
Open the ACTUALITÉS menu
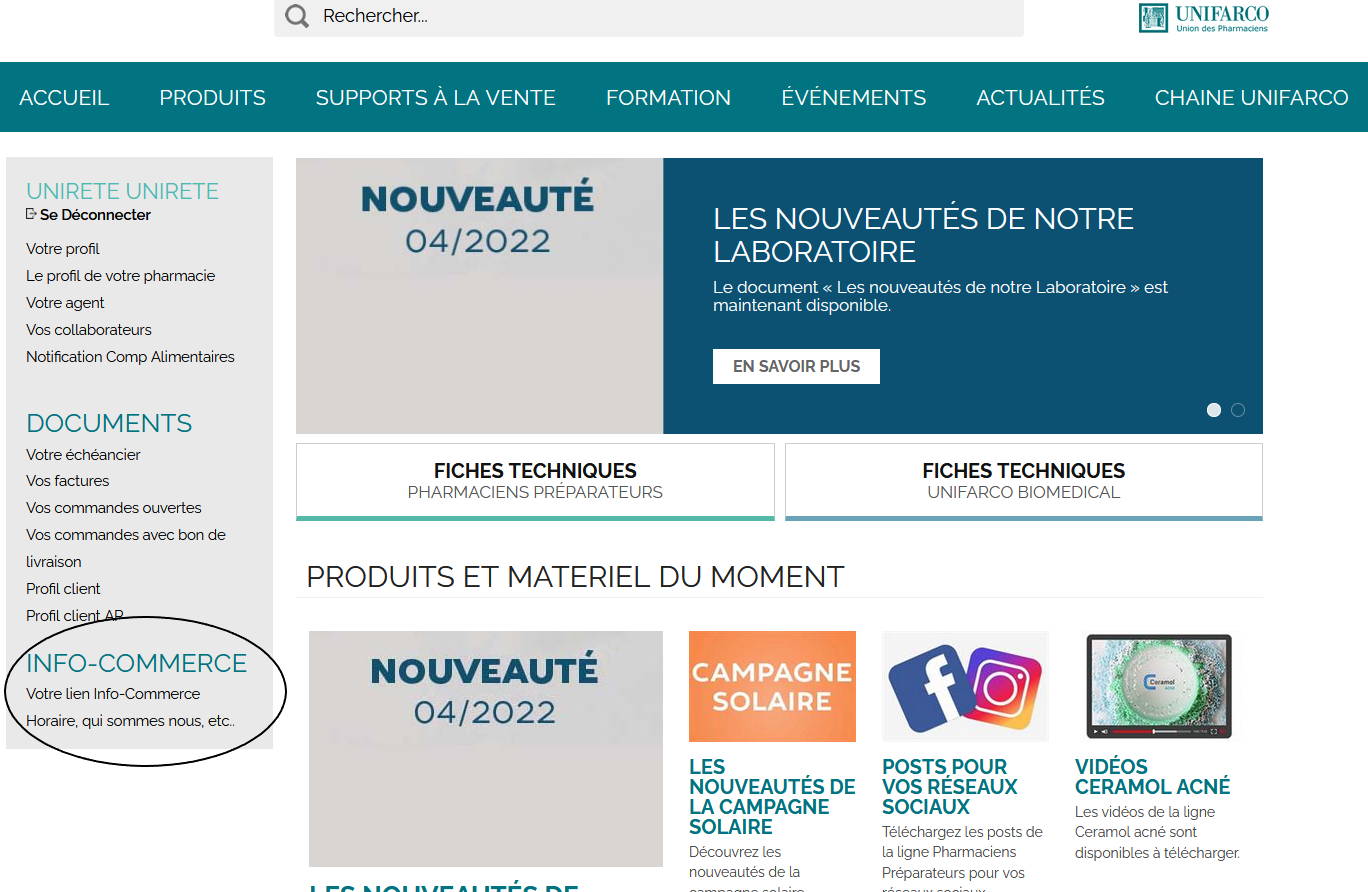1040,98
